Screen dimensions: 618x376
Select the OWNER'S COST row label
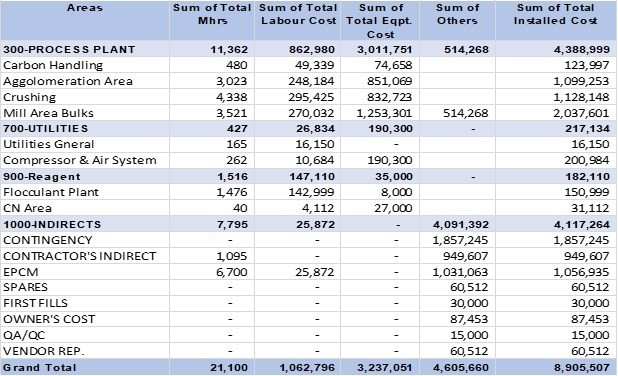pyautogui.click(x=49, y=319)
